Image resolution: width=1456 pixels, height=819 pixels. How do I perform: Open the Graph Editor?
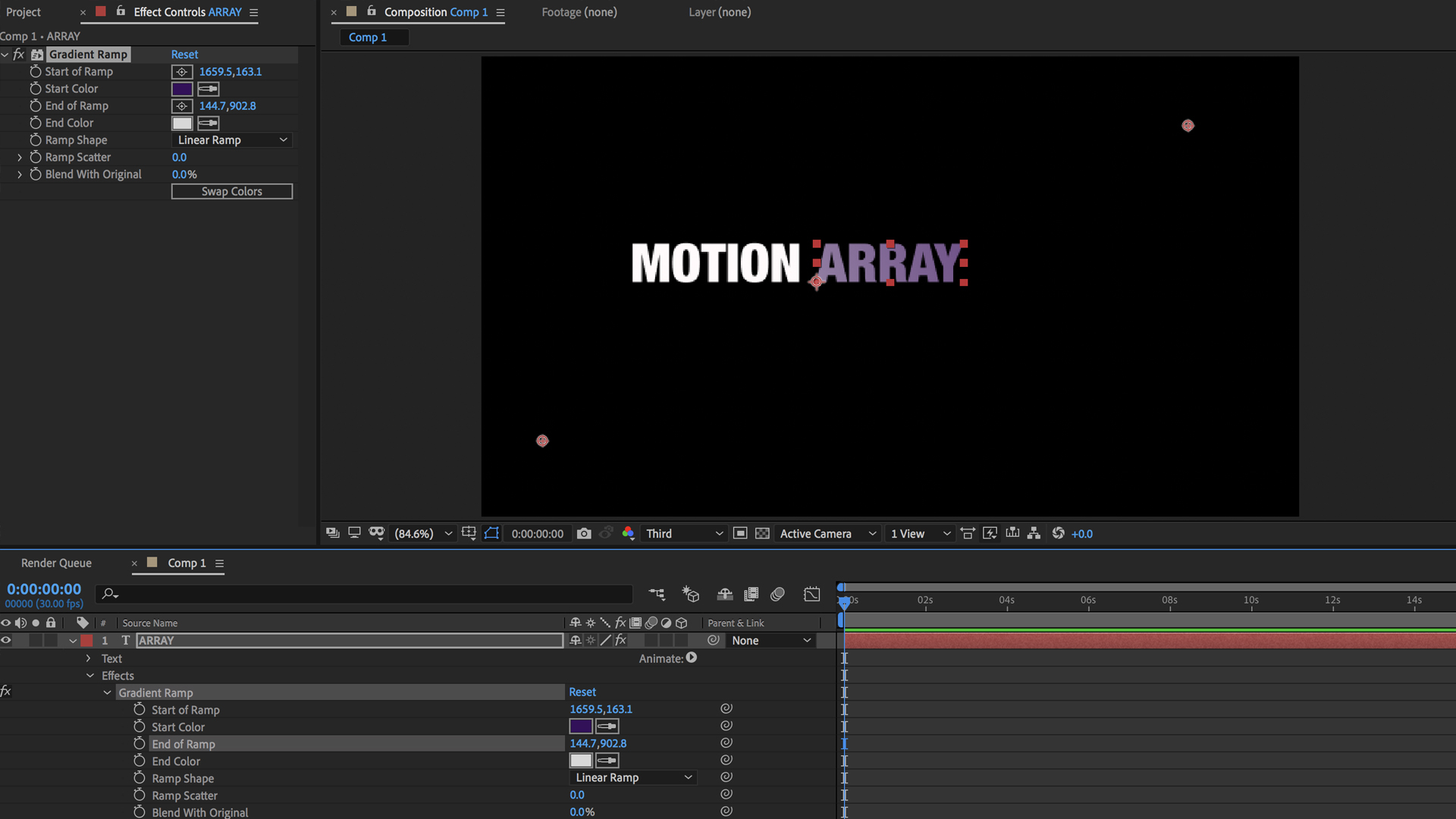(x=811, y=594)
